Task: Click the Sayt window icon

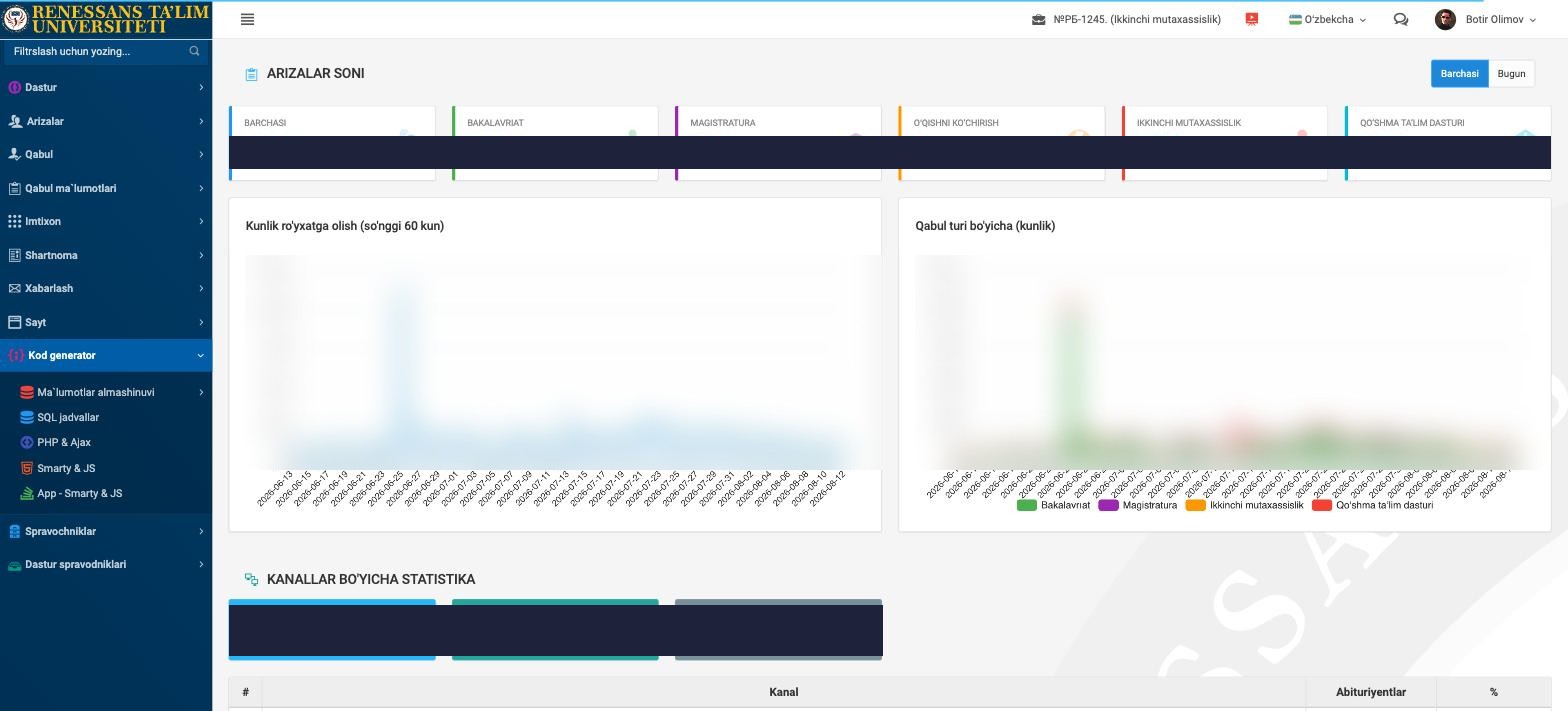Action: [x=14, y=322]
